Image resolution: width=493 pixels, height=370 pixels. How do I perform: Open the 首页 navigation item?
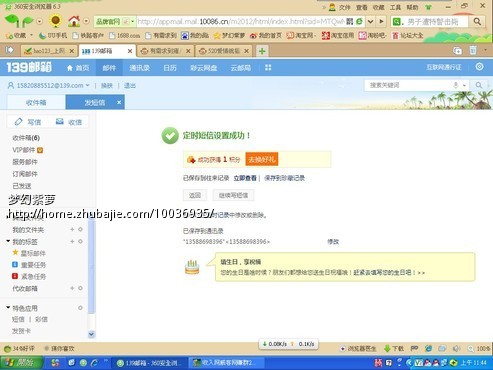pyautogui.click(x=78, y=68)
